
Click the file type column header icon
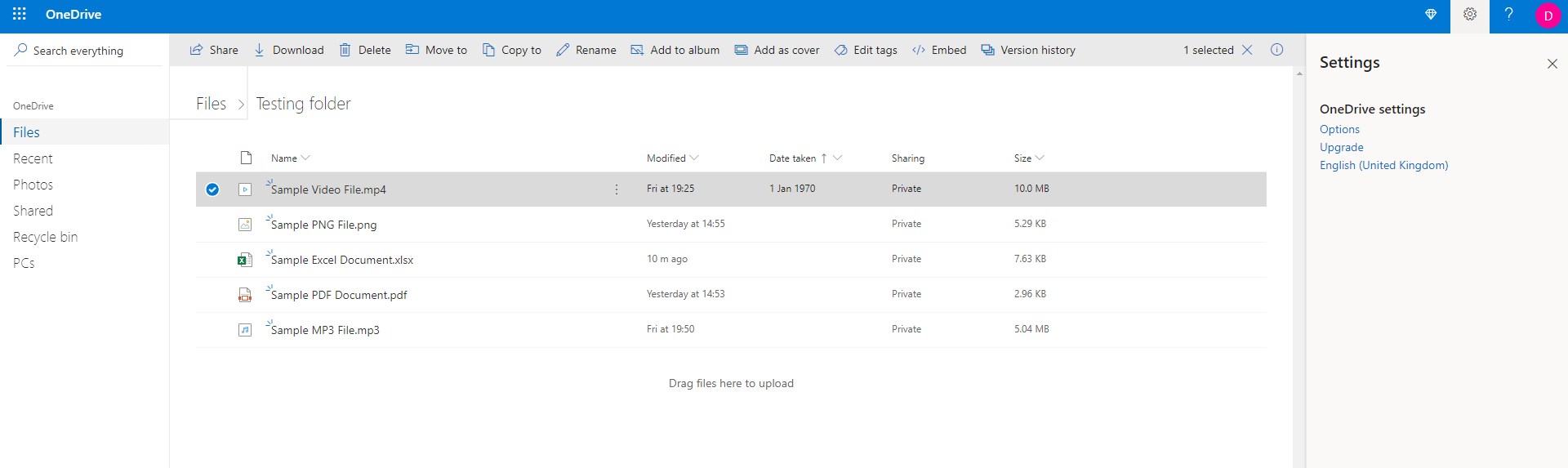[x=246, y=158]
